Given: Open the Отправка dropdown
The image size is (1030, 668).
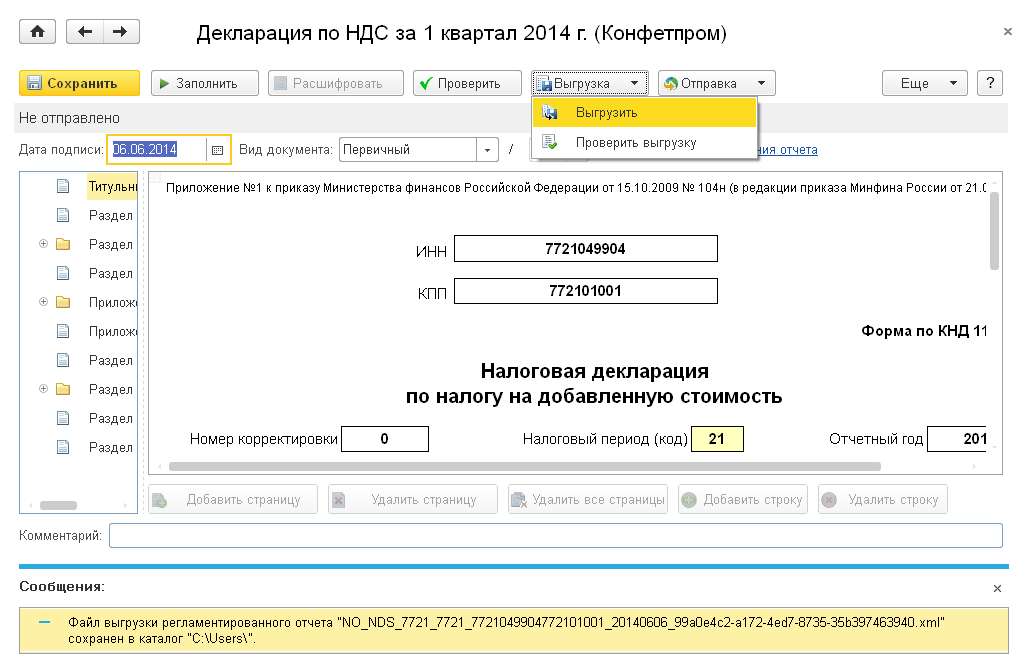Looking at the screenshot, I should pos(716,84).
